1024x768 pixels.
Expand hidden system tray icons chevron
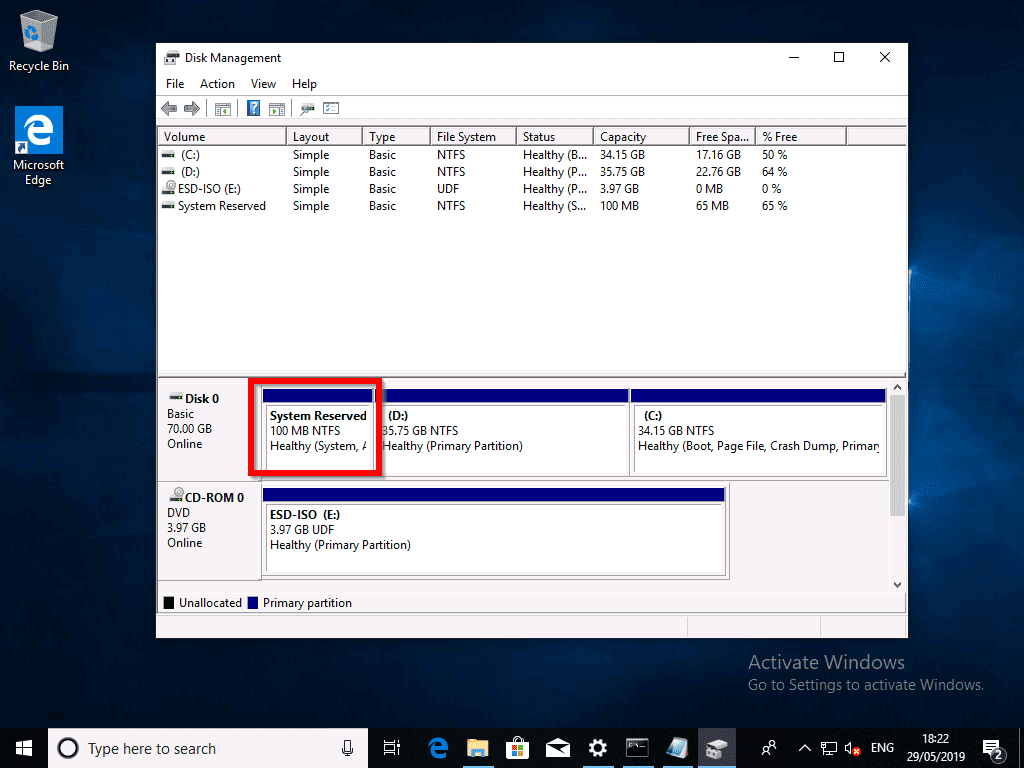[x=805, y=748]
